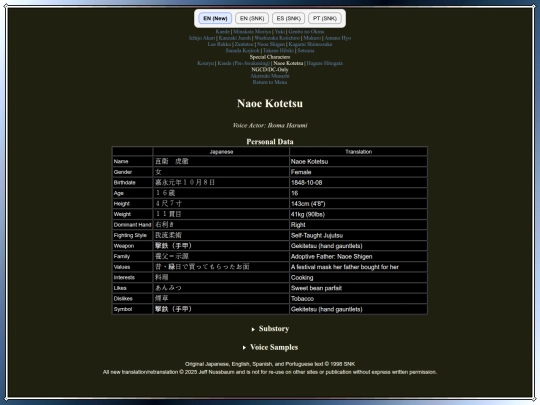This screenshot has height=405, width=540.
Task: Open Zantetsu character link
Action: (244, 44)
